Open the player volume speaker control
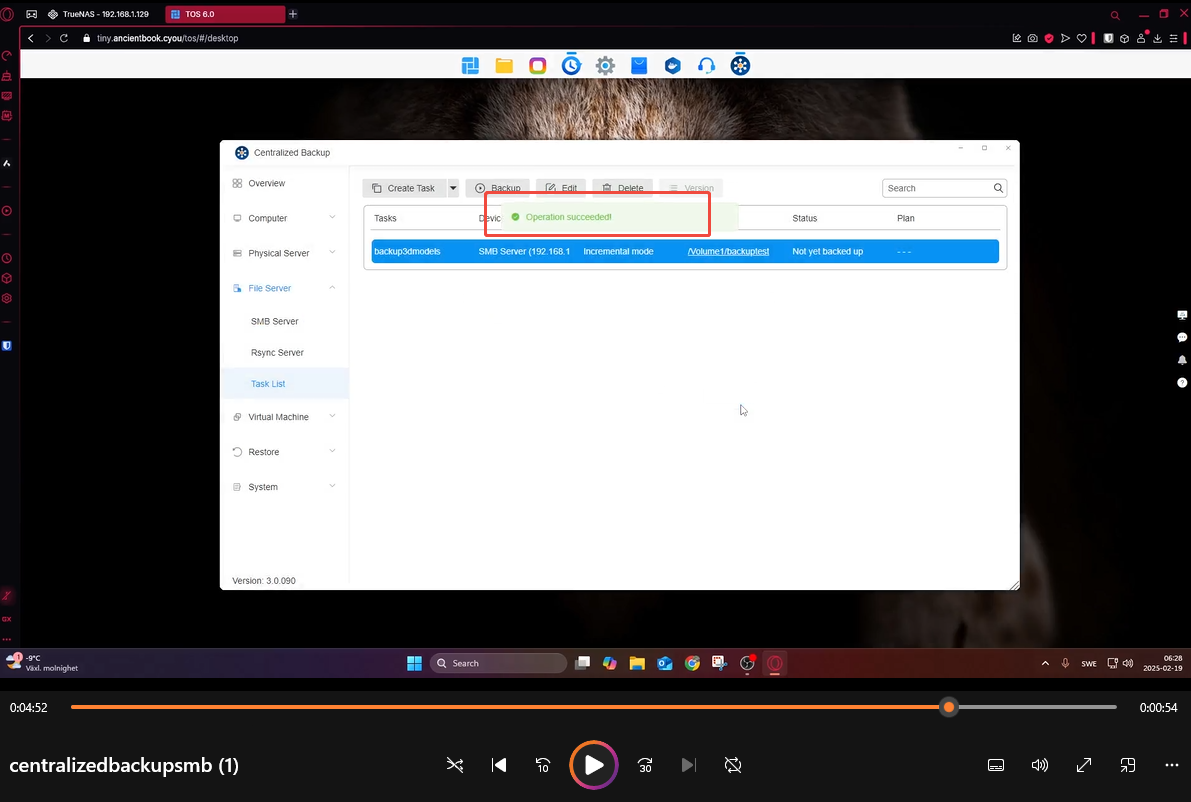 coord(1040,765)
